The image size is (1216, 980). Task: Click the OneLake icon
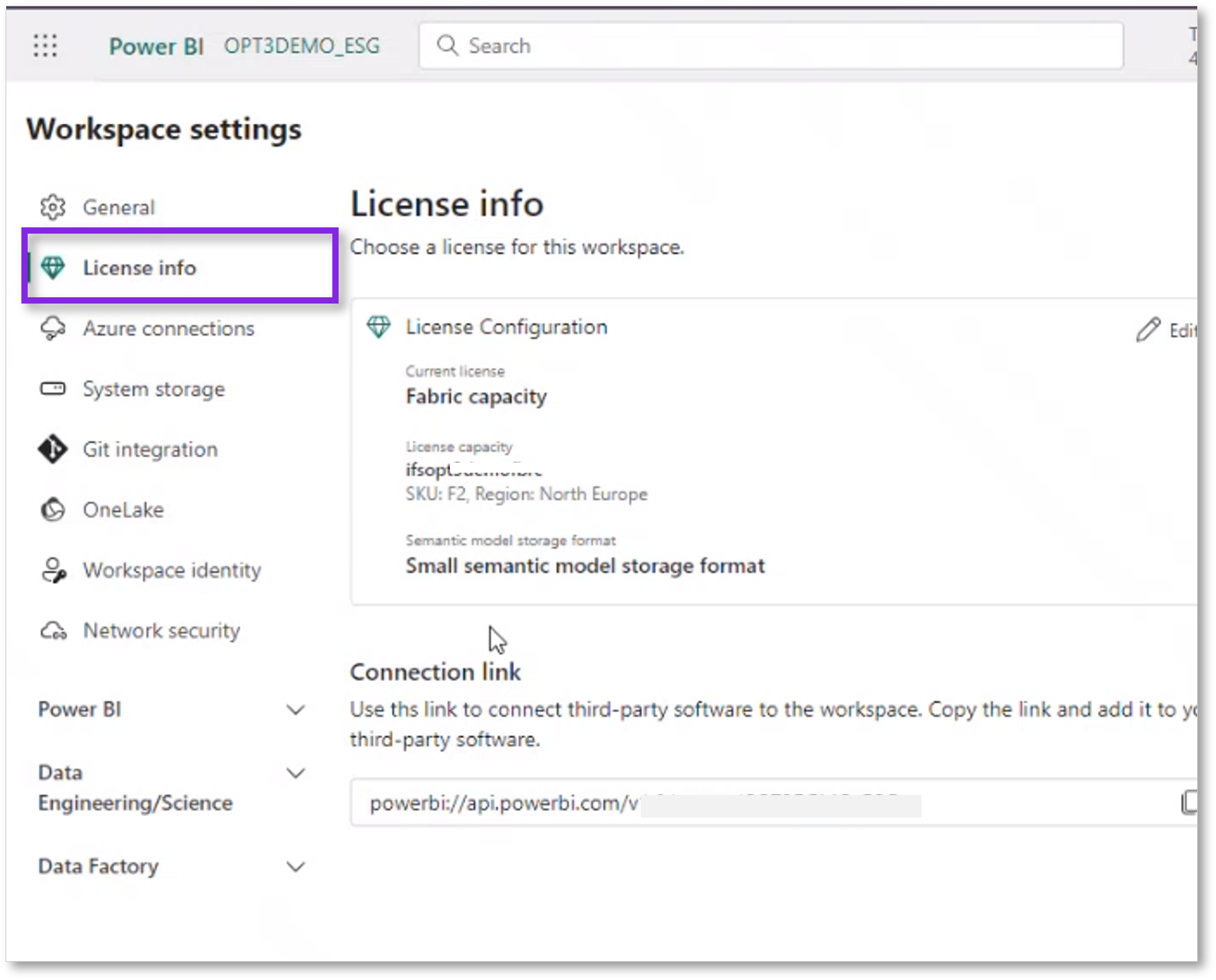tap(53, 510)
